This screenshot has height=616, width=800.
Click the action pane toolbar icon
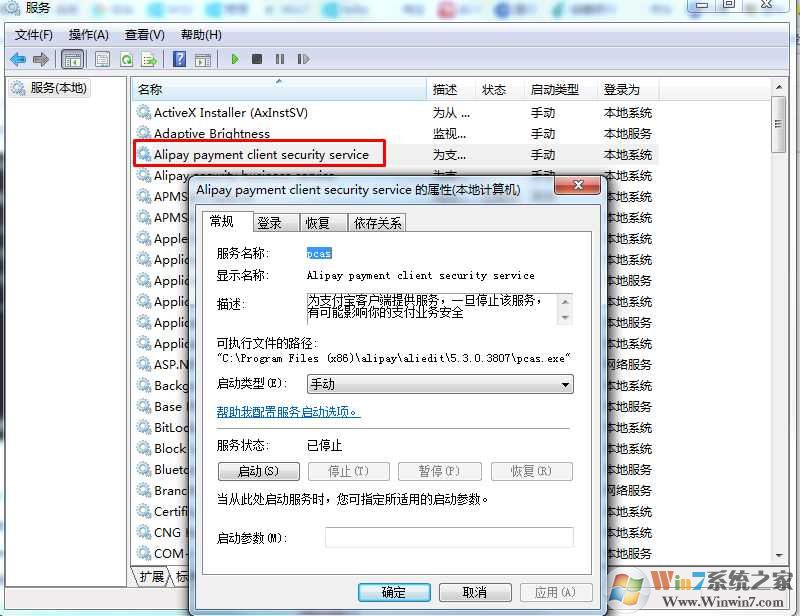point(203,60)
